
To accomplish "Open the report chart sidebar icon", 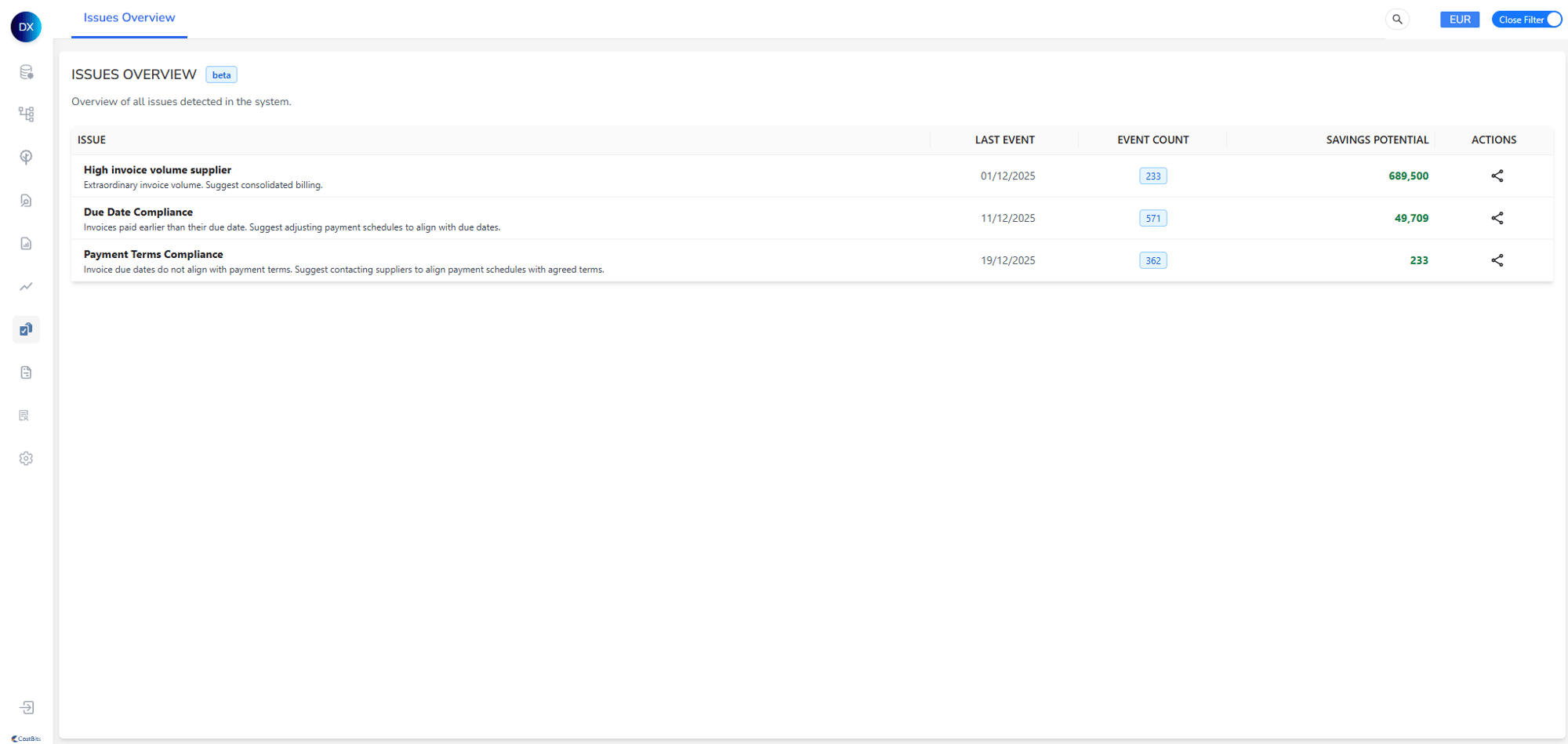I will click(x=26, y=244).
